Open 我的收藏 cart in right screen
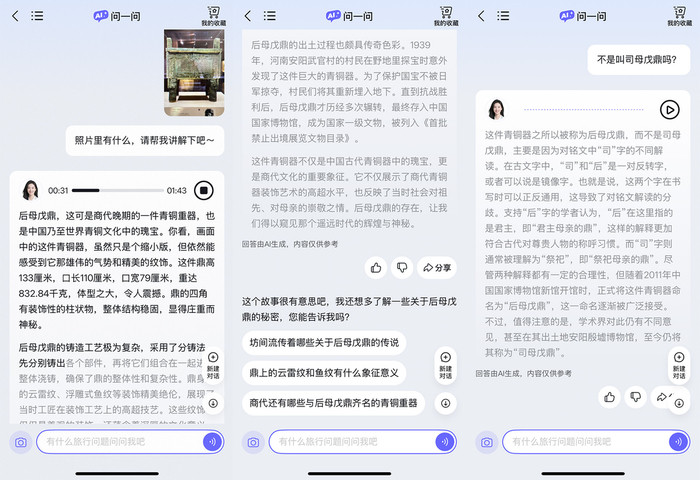 [679, 16]
